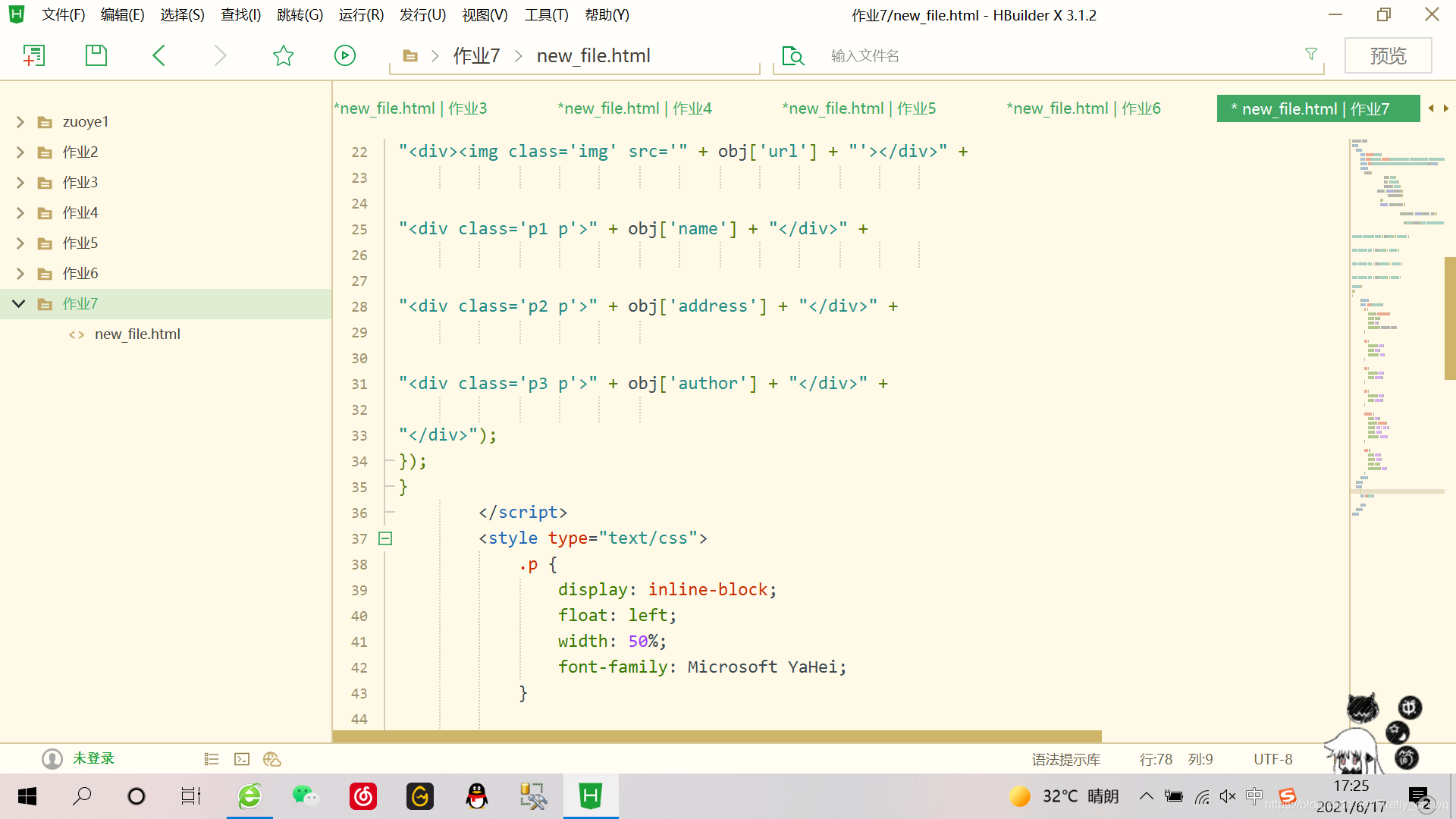Click the outline list icon in status bar
Screen dimensions: 1456x819
(x=212, y=759)
